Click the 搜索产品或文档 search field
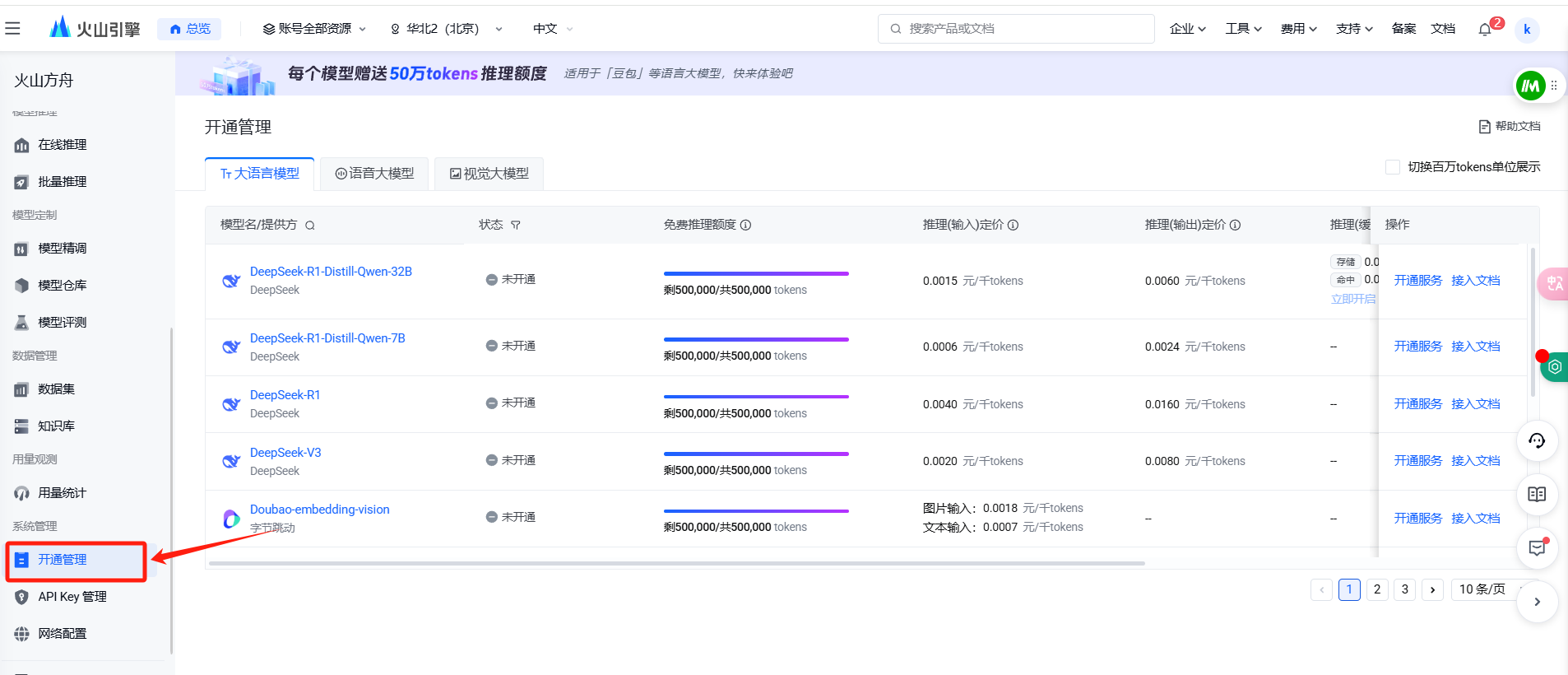Image resolution: width=1568 pixels, height=675 pixels. point(1016,29)
